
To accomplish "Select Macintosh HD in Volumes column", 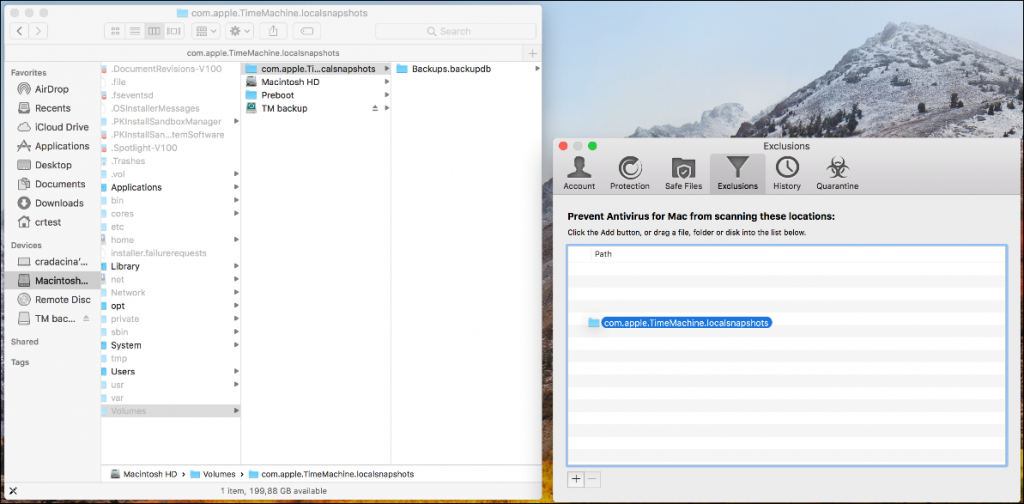I will click(291, 82).
